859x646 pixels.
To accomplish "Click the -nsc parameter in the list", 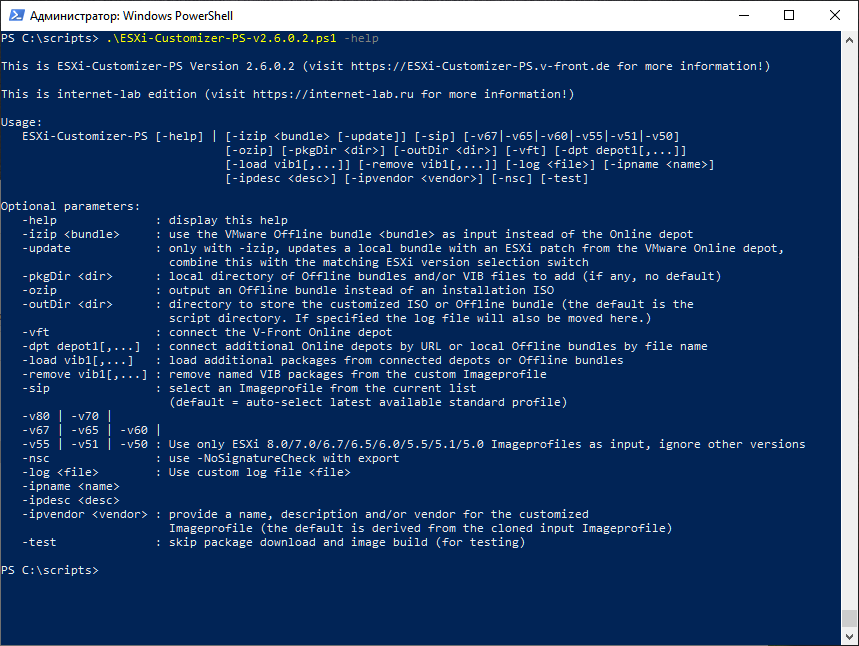I will click(36, 459).
